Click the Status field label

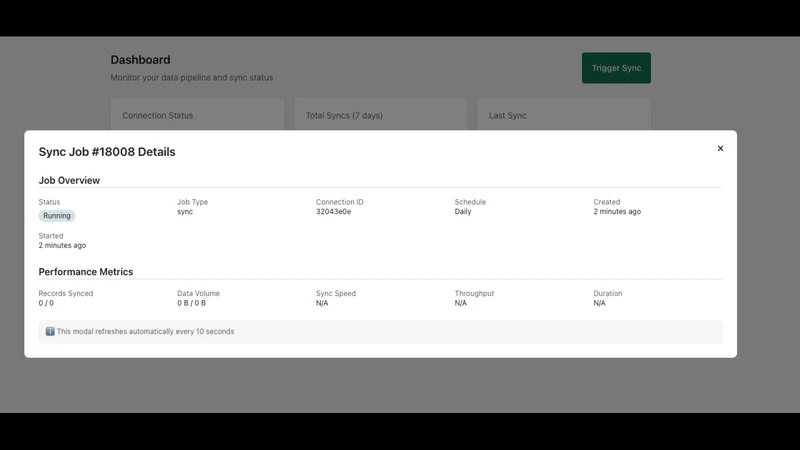[49, 202]
